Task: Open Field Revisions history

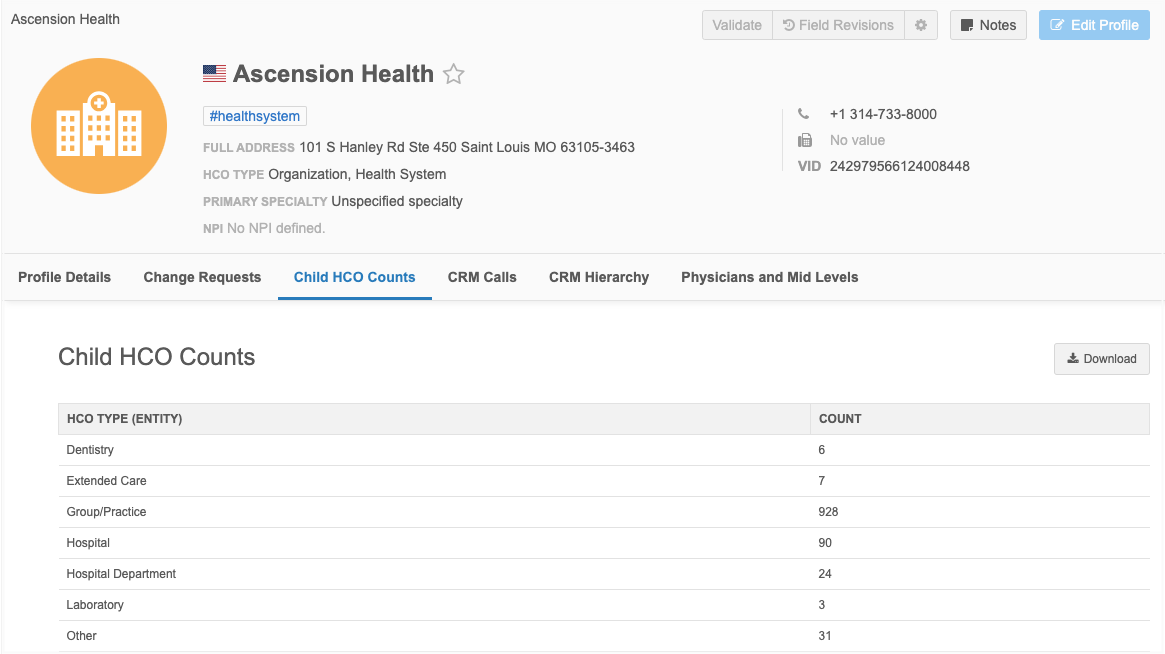Action: tap(838, 25)
